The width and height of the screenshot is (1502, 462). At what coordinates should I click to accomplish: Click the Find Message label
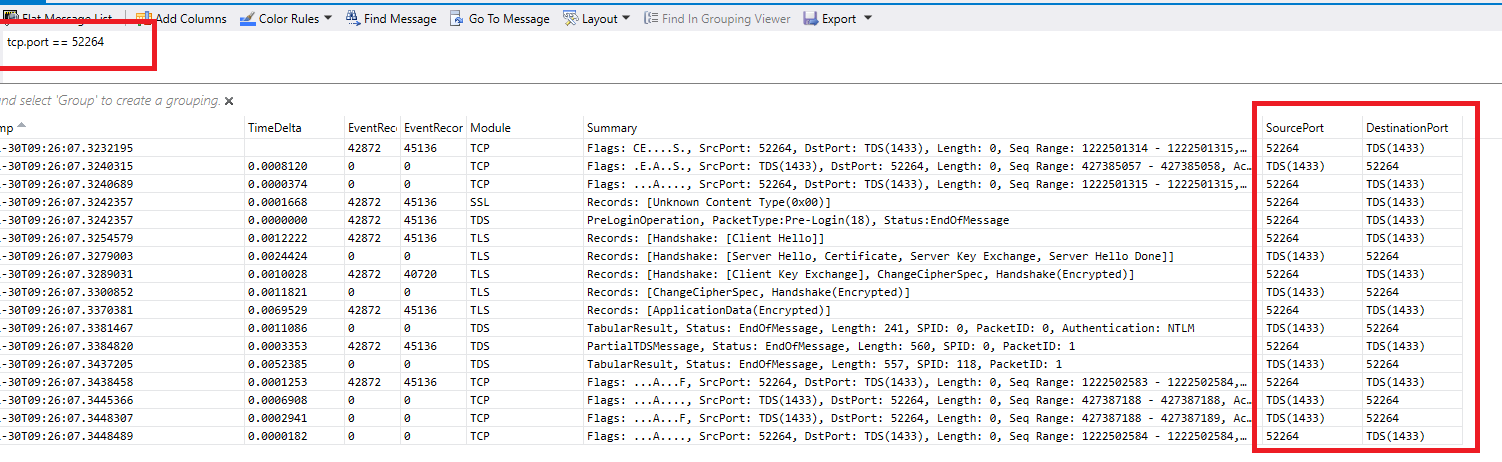click(x=400, y=18)
